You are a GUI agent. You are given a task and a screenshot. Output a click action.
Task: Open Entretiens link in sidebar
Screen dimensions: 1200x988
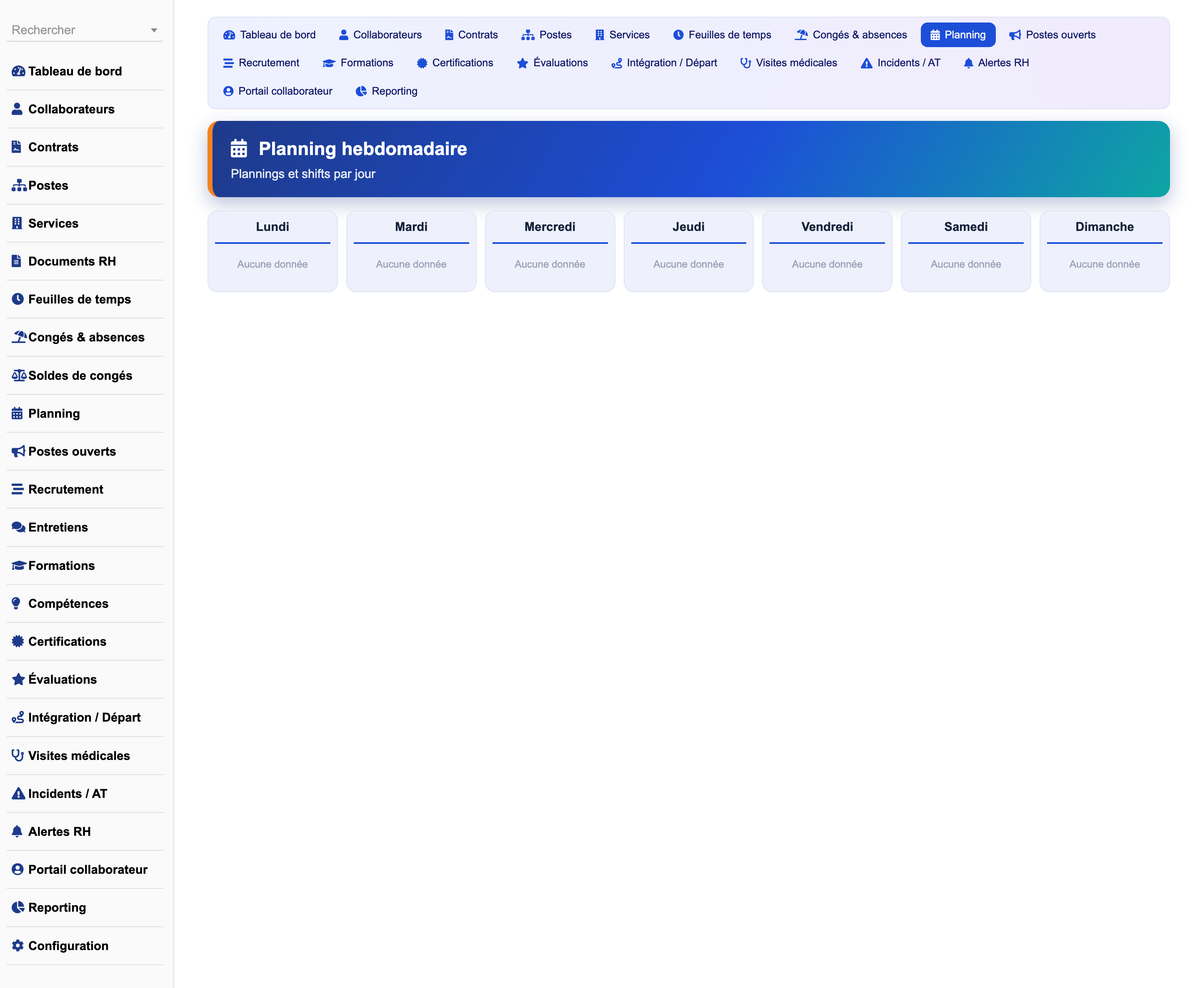pos(58,527)
